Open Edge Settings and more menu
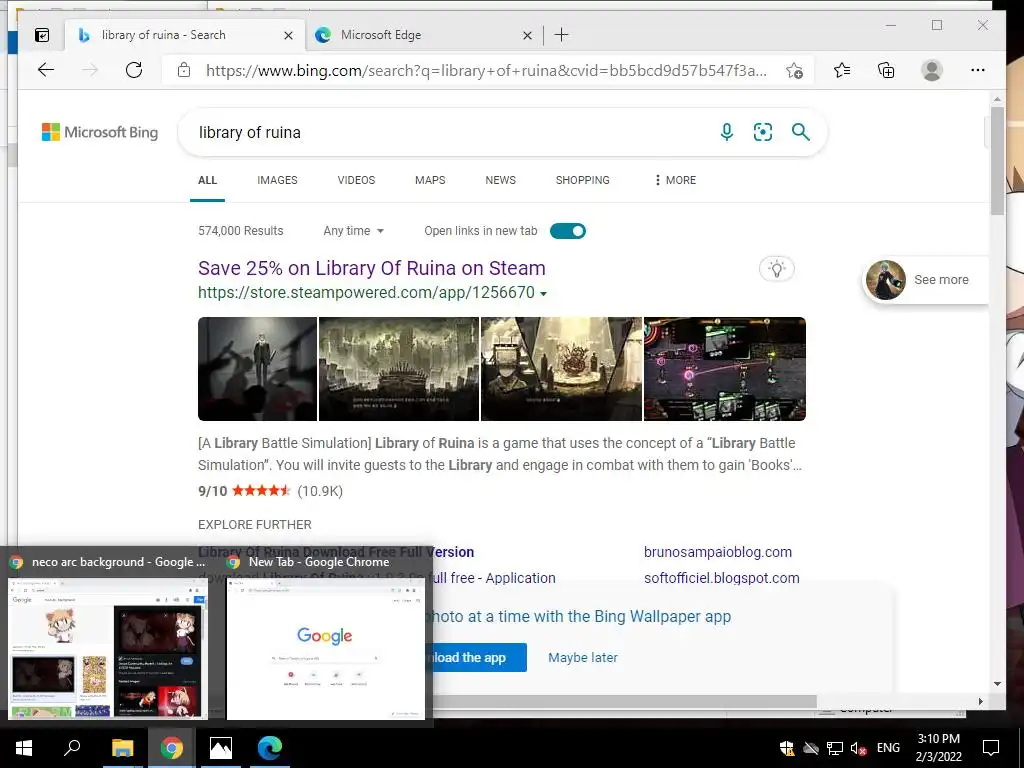The image size is (1024, 768). click(978, 70)
